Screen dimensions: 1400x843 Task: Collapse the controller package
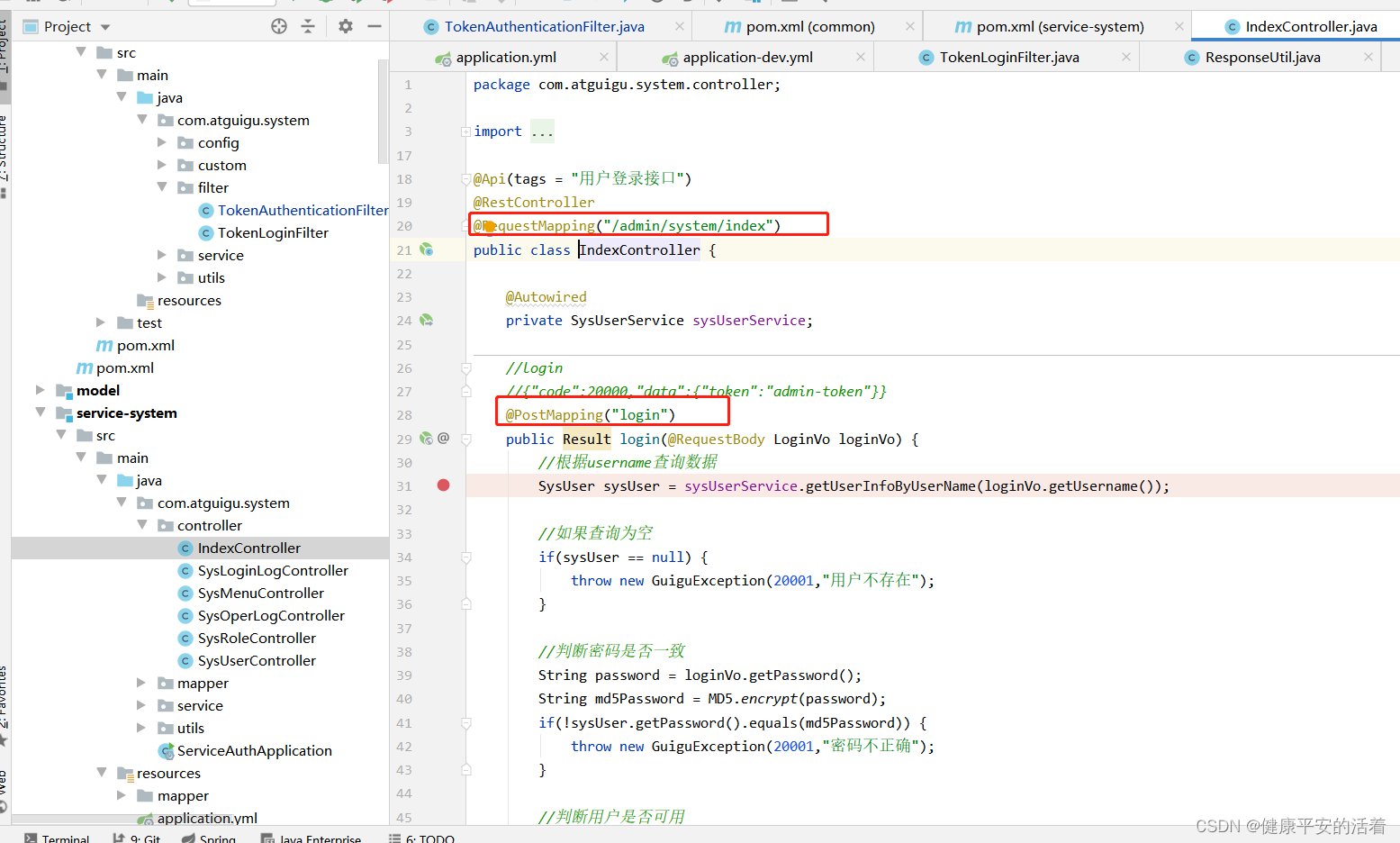[x=141, y=525]
